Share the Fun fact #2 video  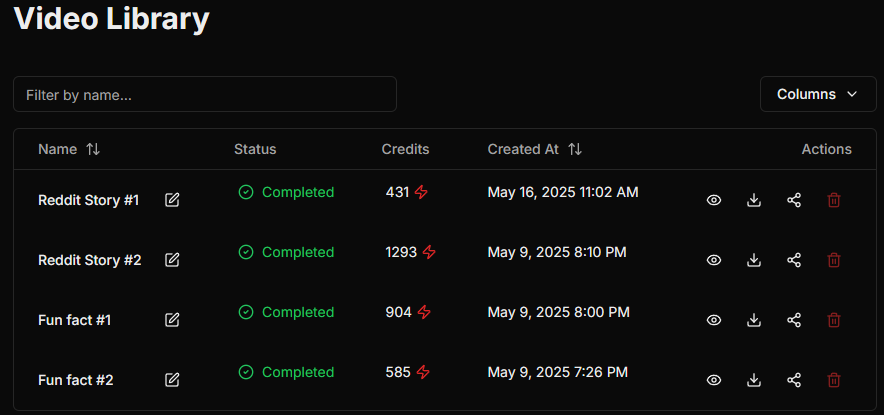[794, 380]
